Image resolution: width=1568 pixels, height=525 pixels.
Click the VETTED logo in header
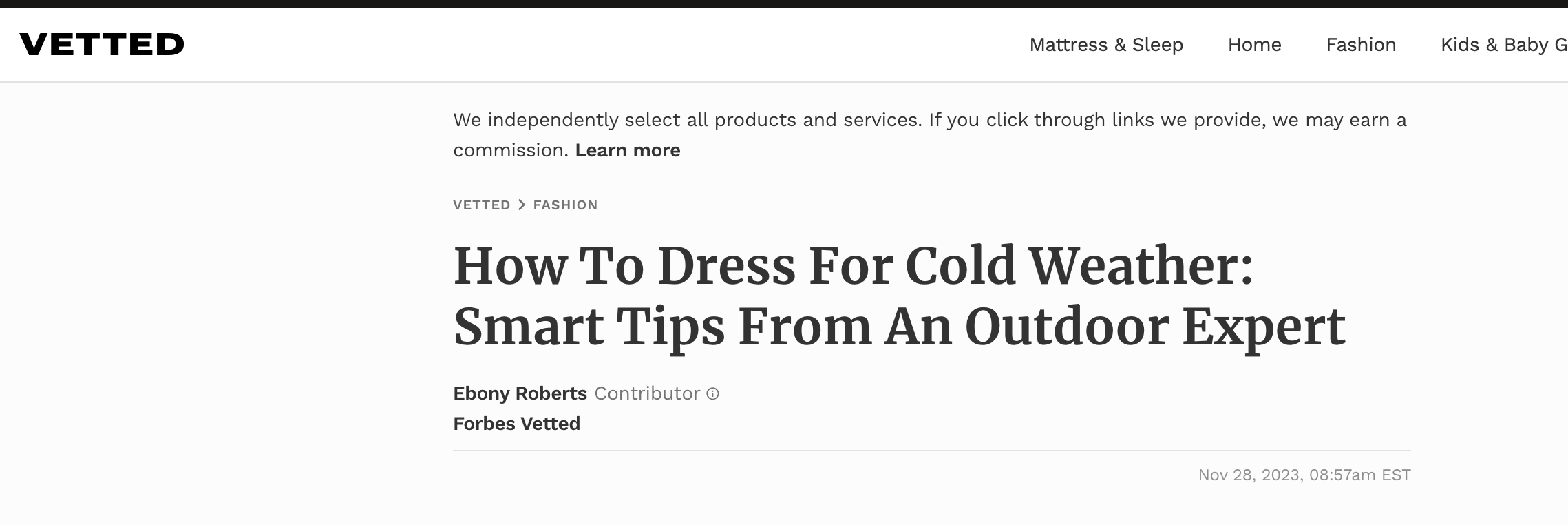point(102,45)
